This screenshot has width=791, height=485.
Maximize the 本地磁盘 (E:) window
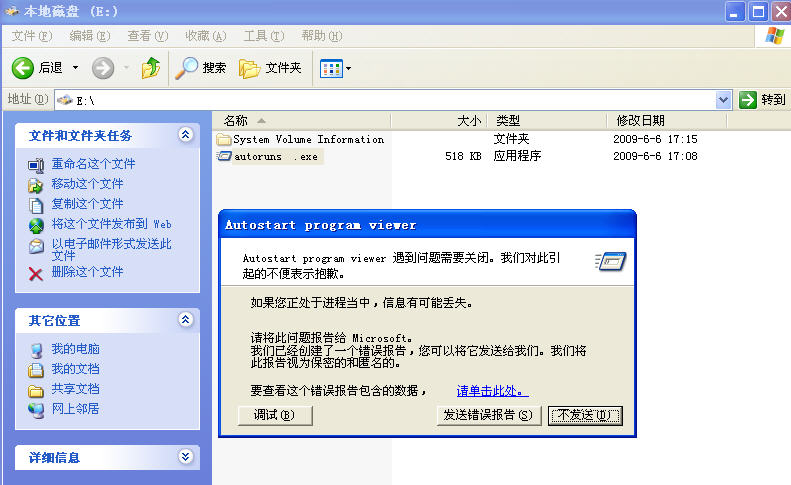(x=758, y=12)
